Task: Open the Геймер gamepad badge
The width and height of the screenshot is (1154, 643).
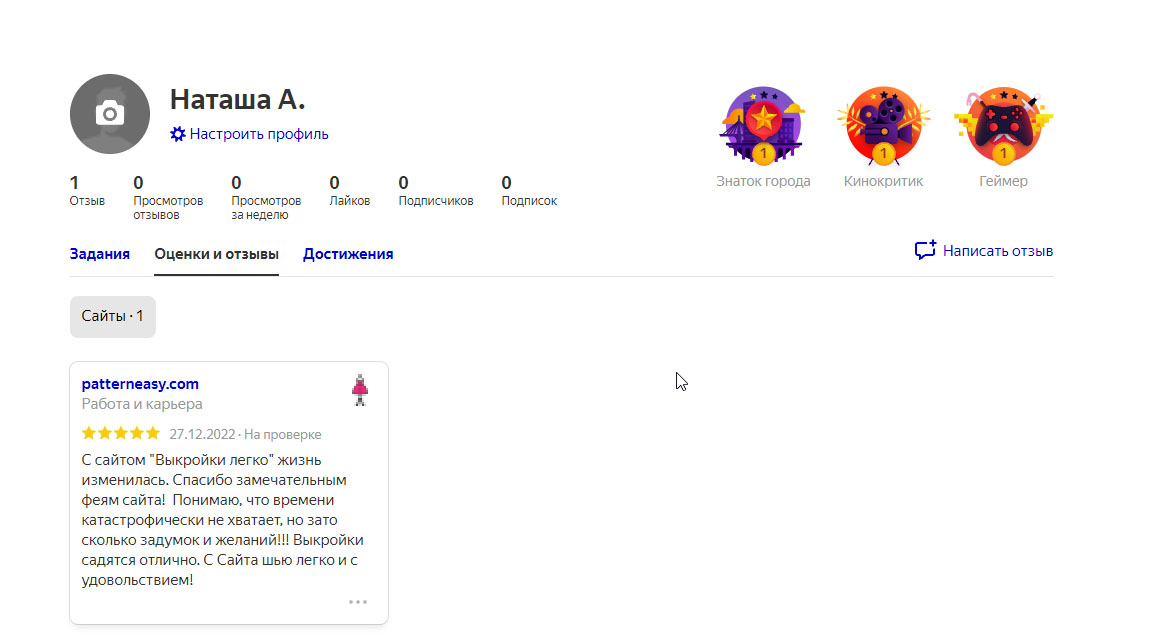Action: [1003, 126]
